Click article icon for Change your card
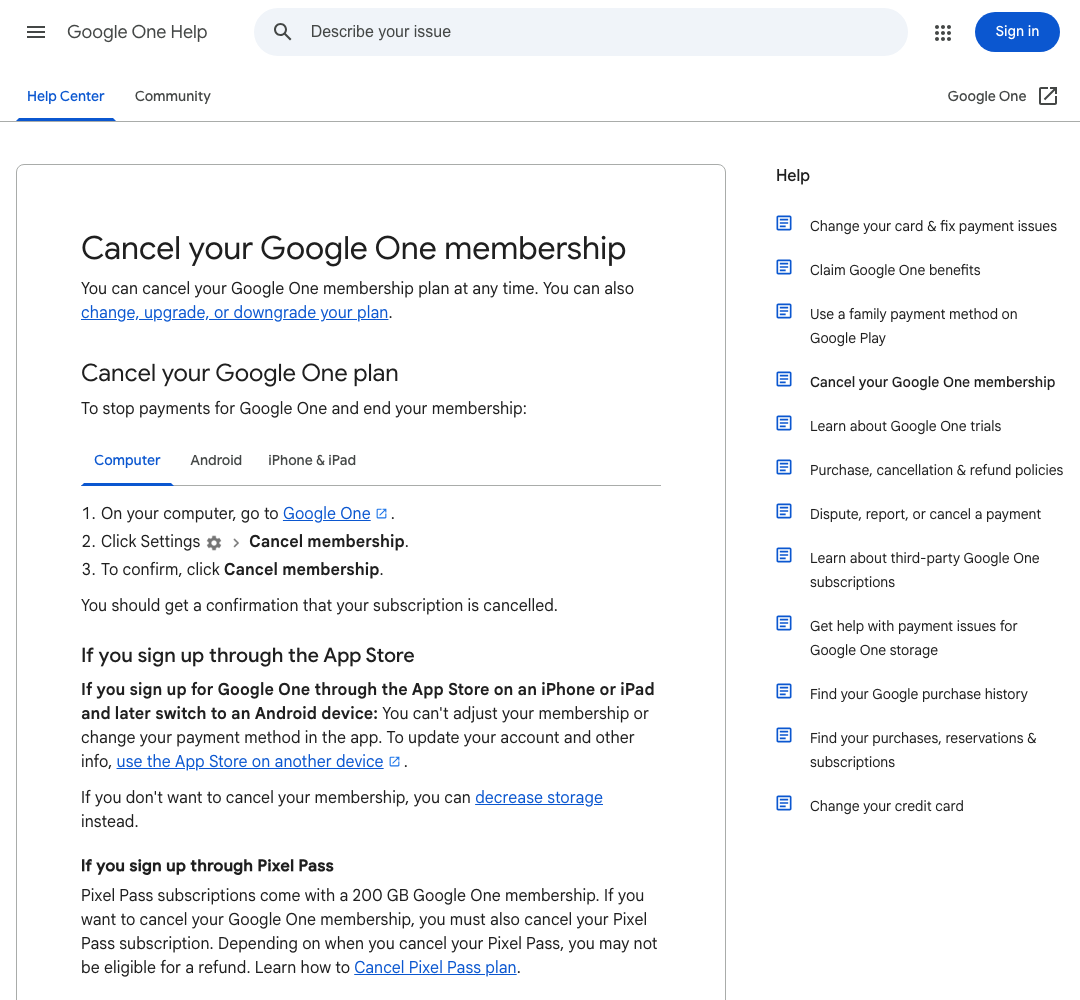This screenshot has width=1080, height=1000. (784, 223)
